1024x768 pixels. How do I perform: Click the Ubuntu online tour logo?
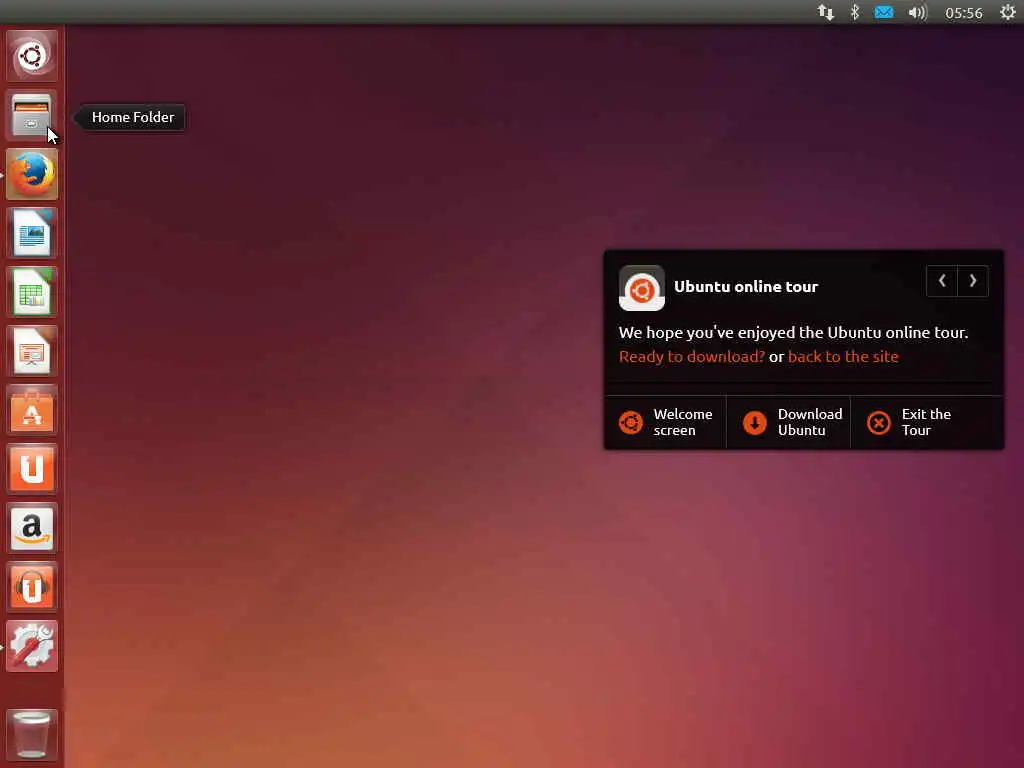641,287
